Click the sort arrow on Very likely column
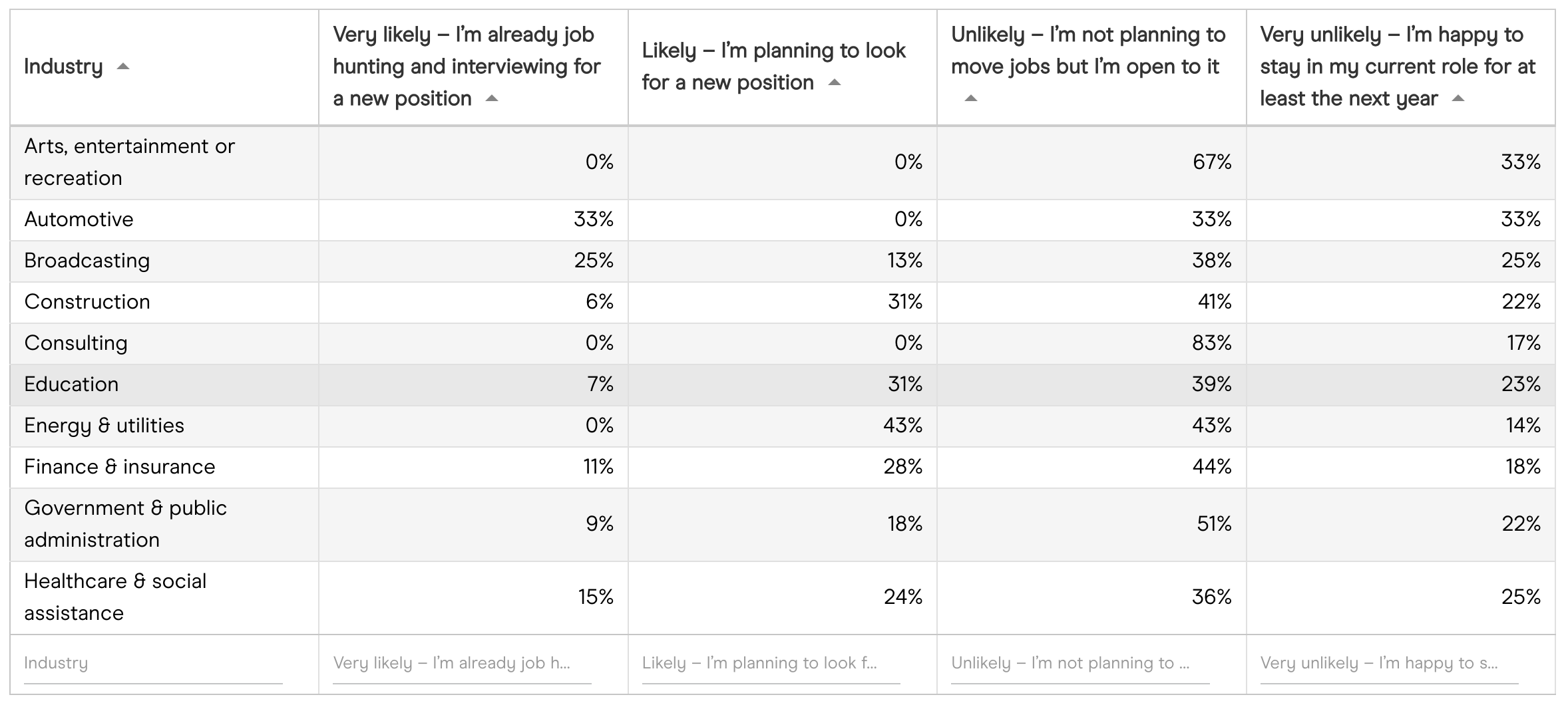The image size is (1568, 709). [492, 98]
